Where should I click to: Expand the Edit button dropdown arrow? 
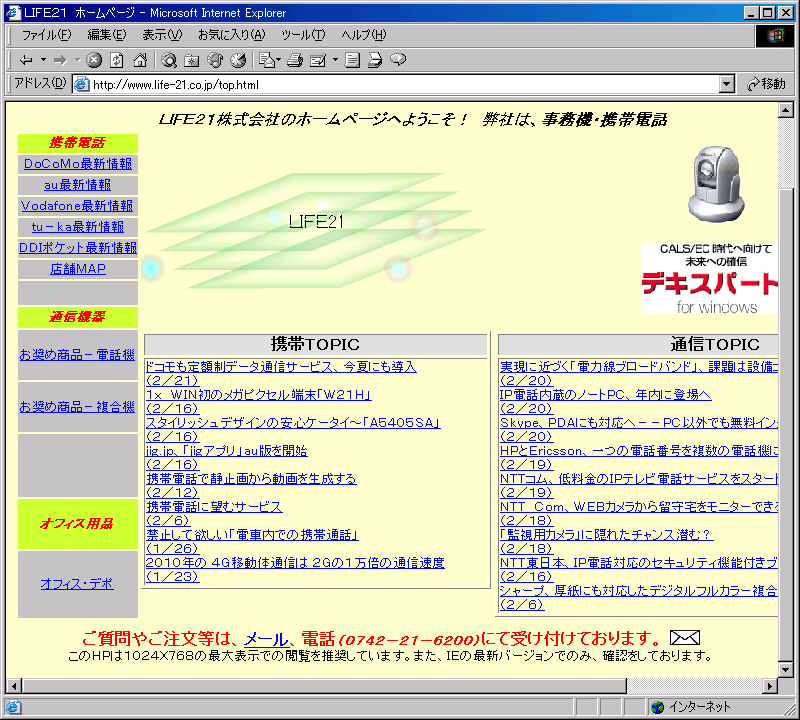335,60
